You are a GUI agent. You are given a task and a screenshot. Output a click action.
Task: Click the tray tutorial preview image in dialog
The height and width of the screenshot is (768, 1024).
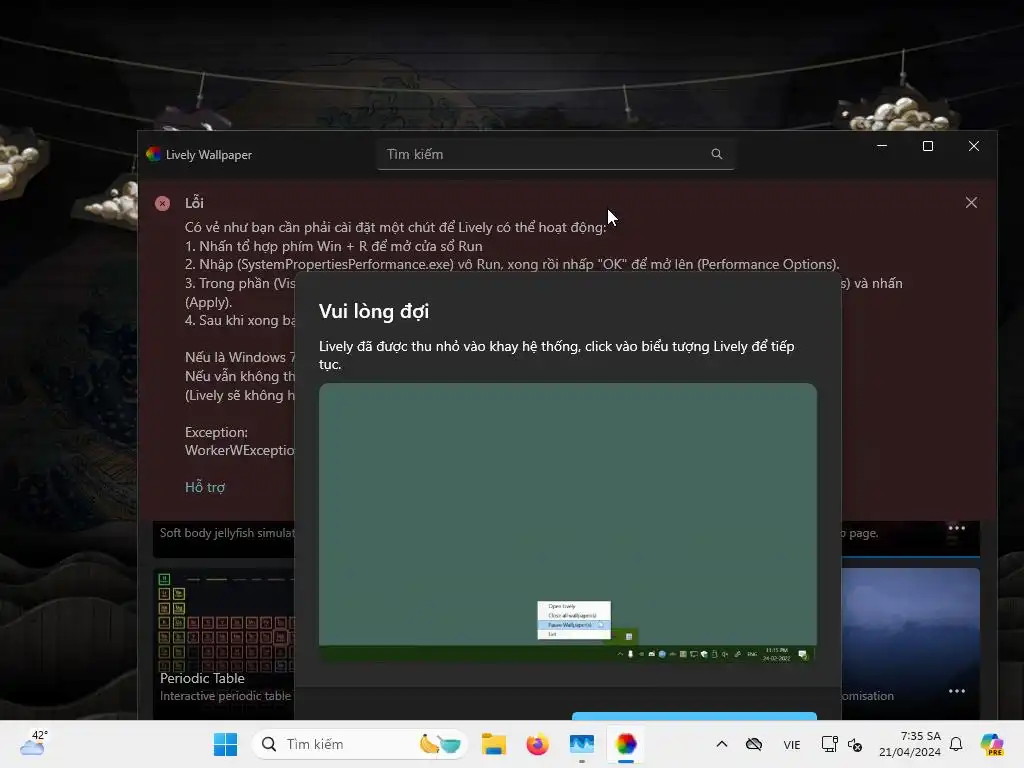point(568,522)
